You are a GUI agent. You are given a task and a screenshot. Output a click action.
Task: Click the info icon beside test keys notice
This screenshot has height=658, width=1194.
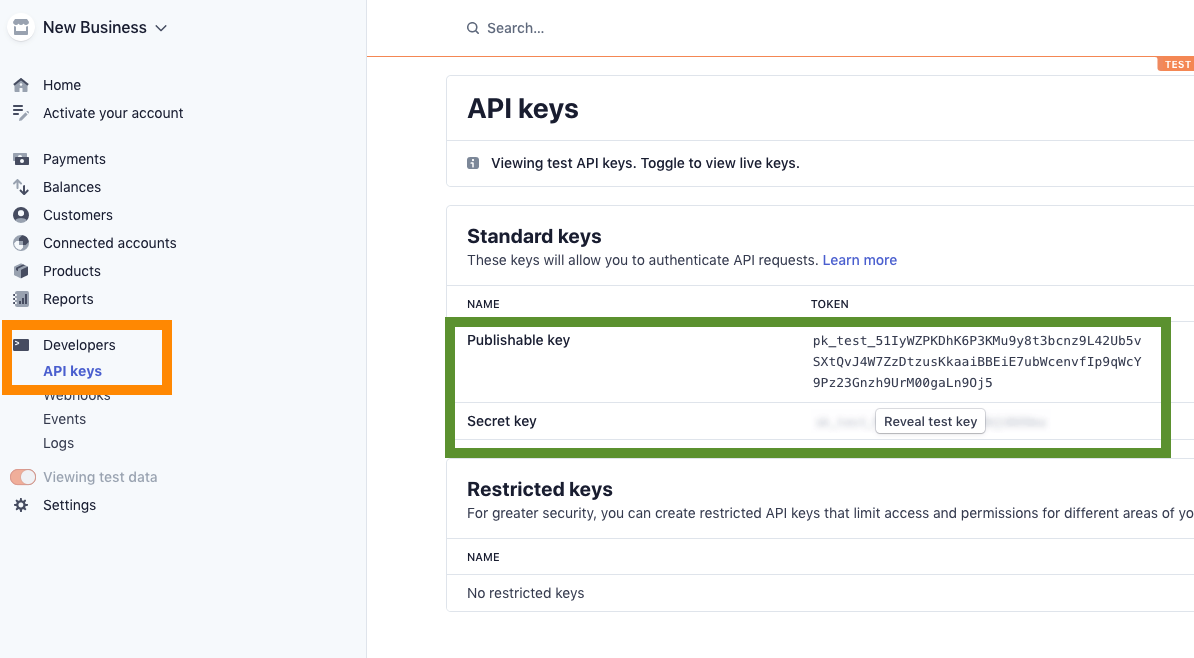point(473,163)
